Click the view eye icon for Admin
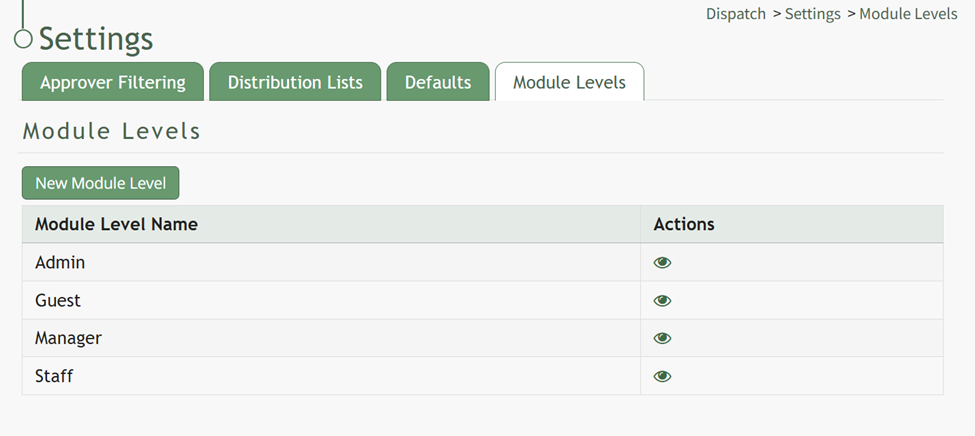975x436 pixels. tap(662, 263)
